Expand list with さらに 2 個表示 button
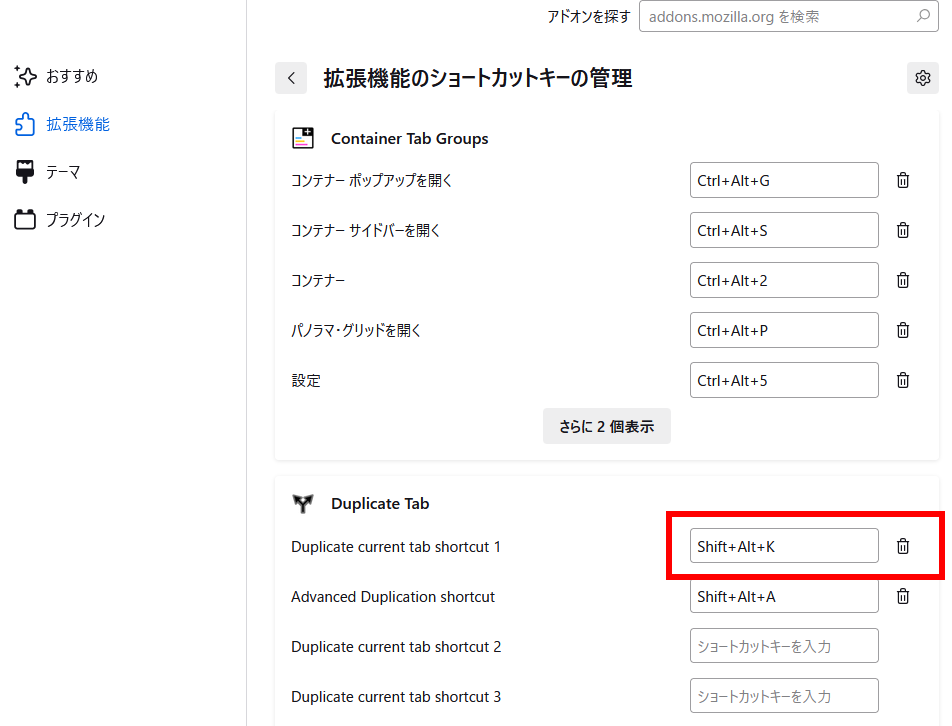Image resolution: width=952 pixels, height=726 pixels. click(607, 426)
